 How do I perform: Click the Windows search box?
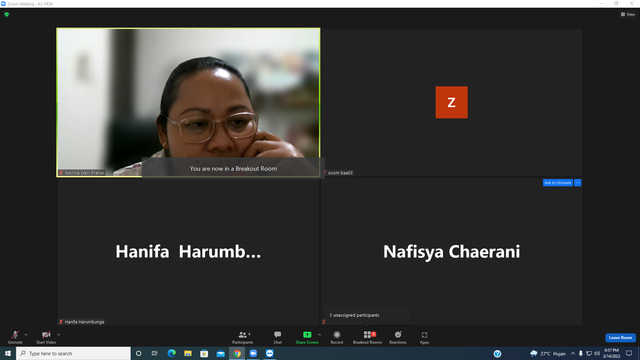coord(73,353)
